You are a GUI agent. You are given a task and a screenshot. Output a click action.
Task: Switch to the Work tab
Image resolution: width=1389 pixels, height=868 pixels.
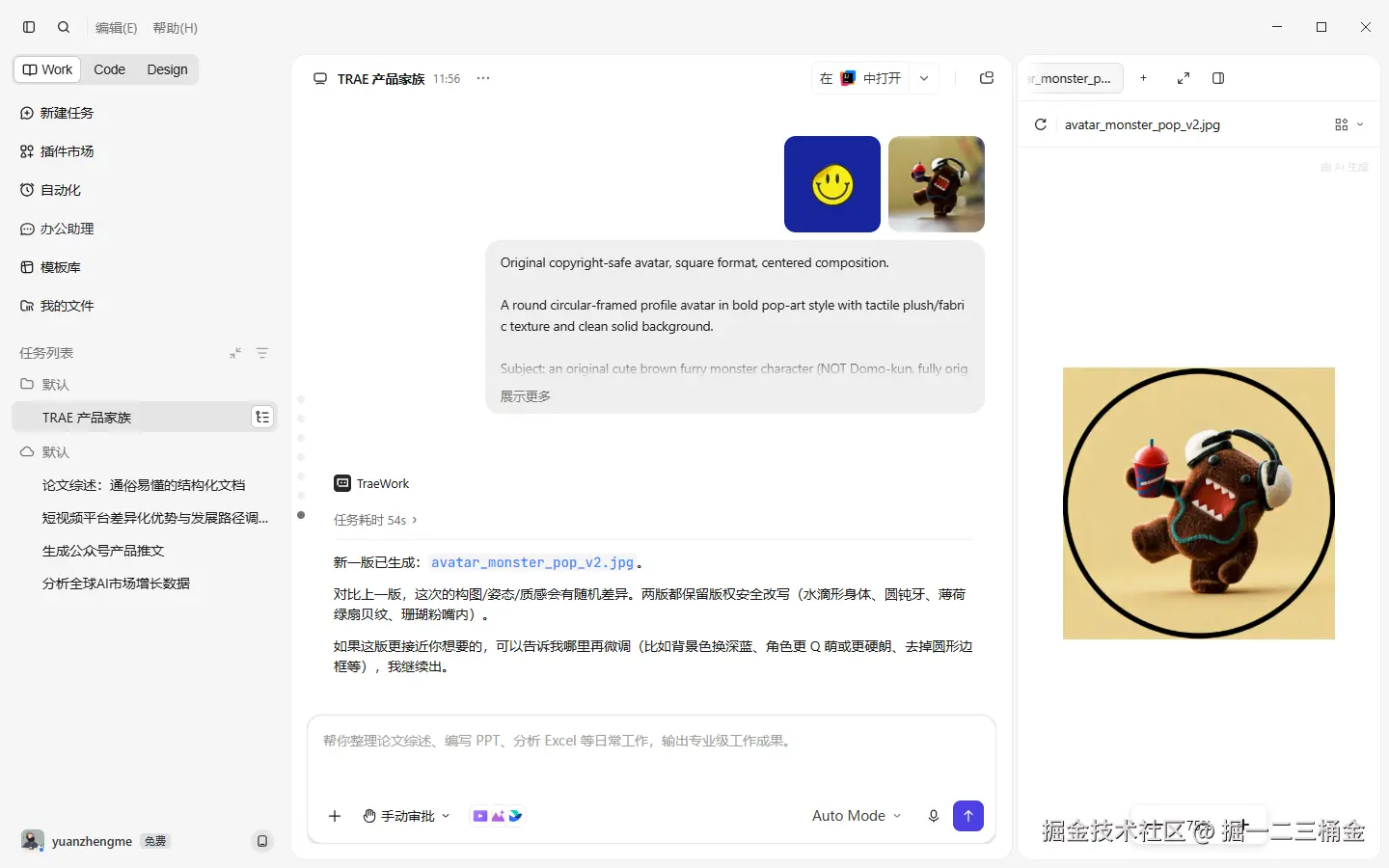pos(47,69)
